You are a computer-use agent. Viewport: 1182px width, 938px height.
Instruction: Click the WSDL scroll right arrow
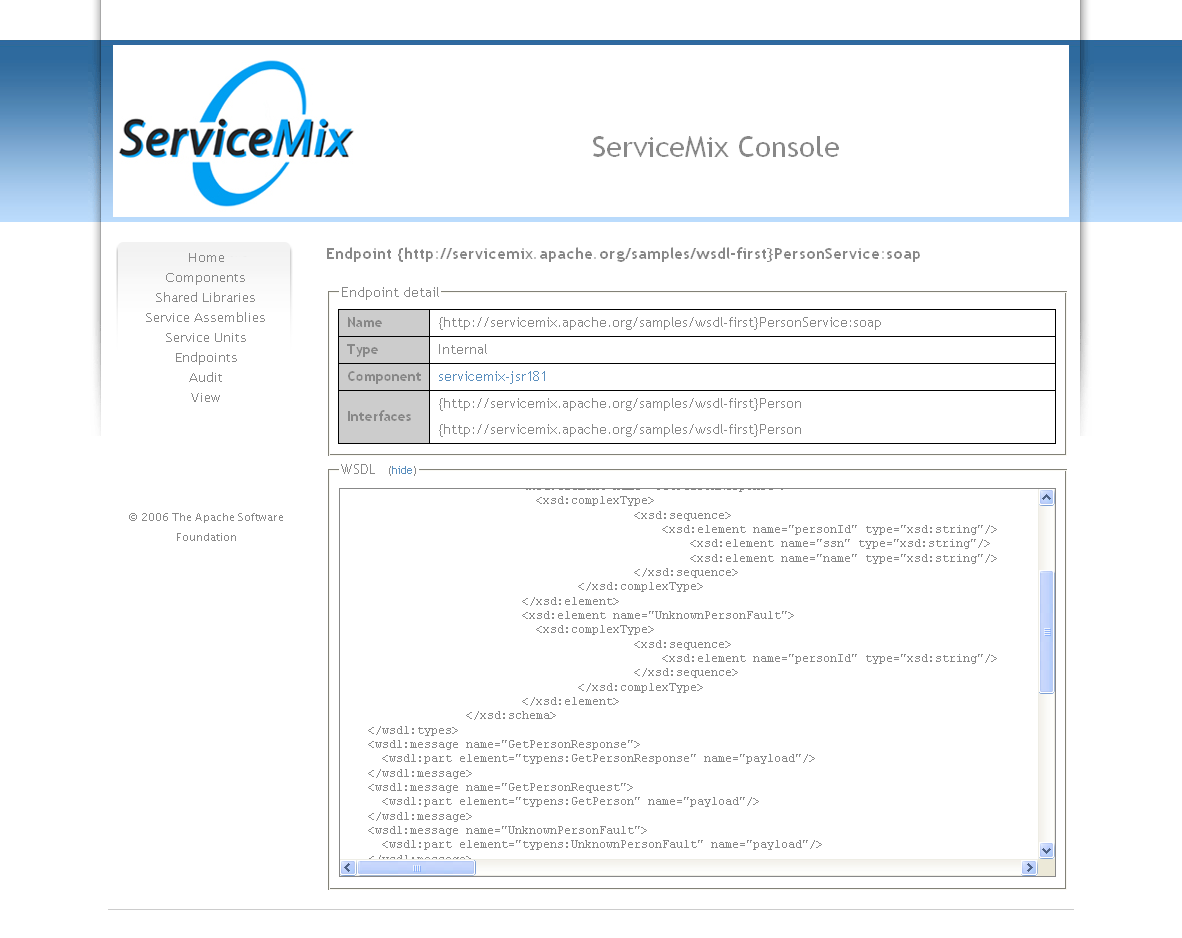point(1029,868)
